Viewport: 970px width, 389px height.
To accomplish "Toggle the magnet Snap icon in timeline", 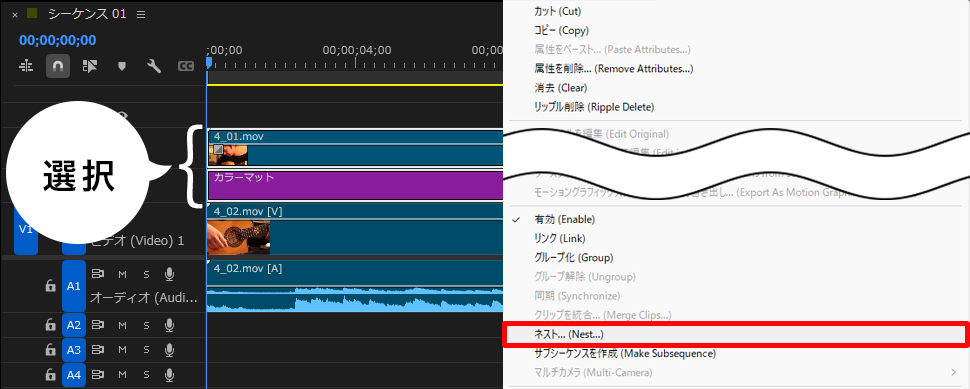I will pyautogui.click(x=58, y=66).
